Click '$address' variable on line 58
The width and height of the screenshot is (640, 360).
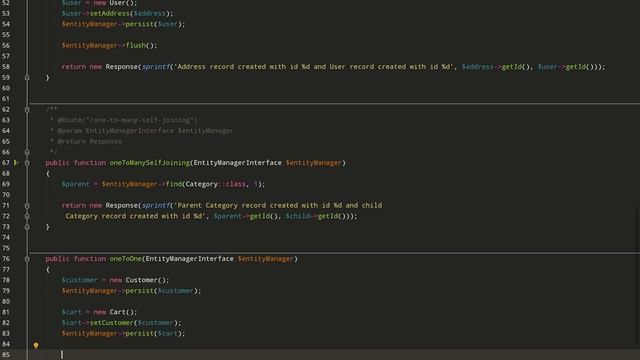pos(477,67)
